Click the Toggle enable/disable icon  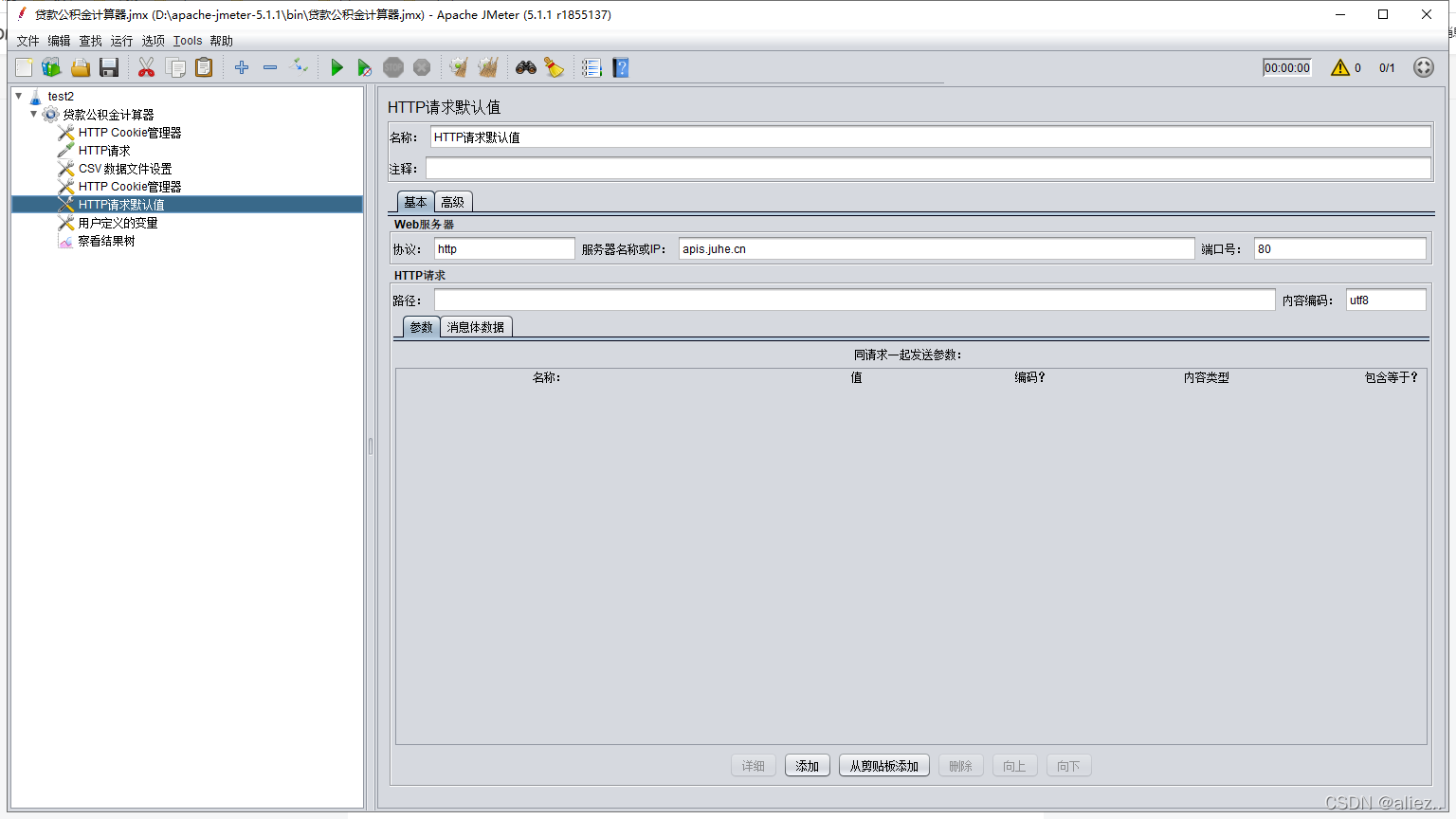(x=299, y=66)
